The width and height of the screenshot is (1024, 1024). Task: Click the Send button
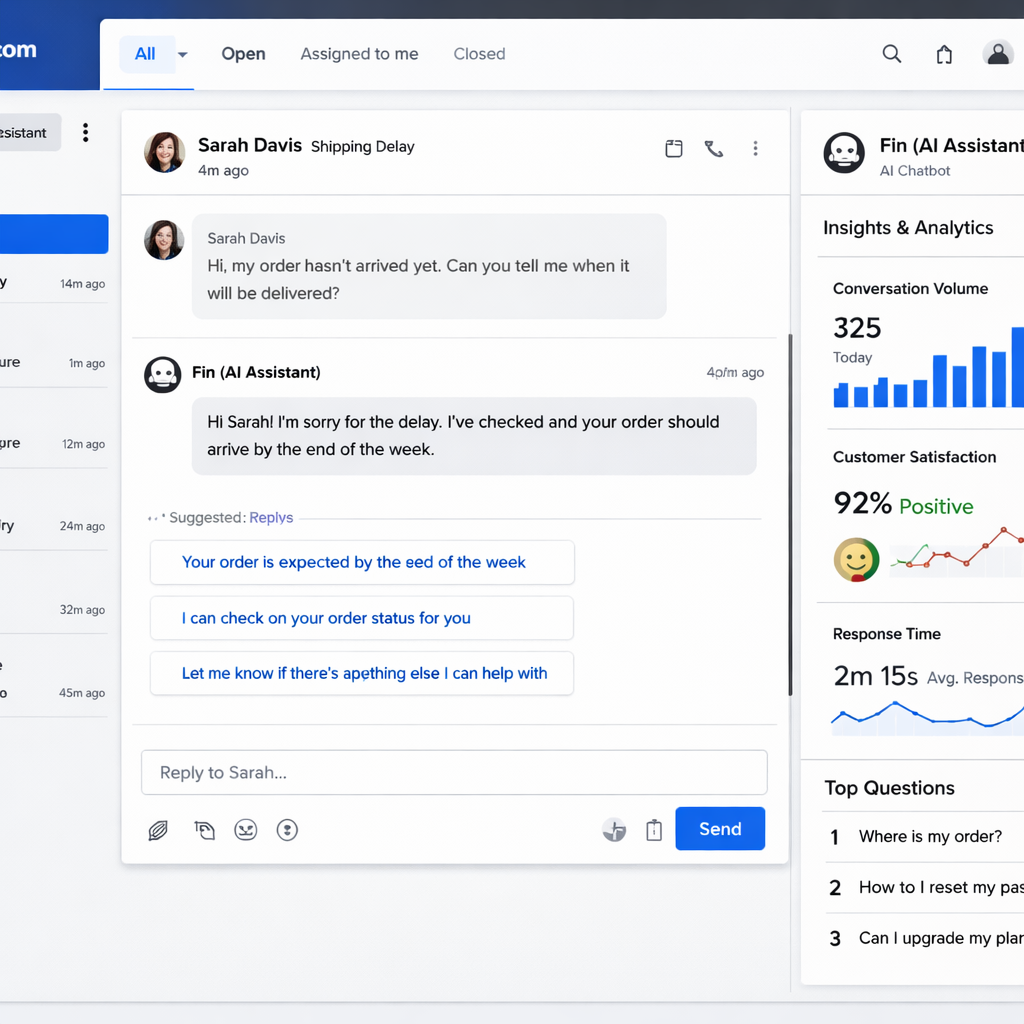[x=719, y=828]
